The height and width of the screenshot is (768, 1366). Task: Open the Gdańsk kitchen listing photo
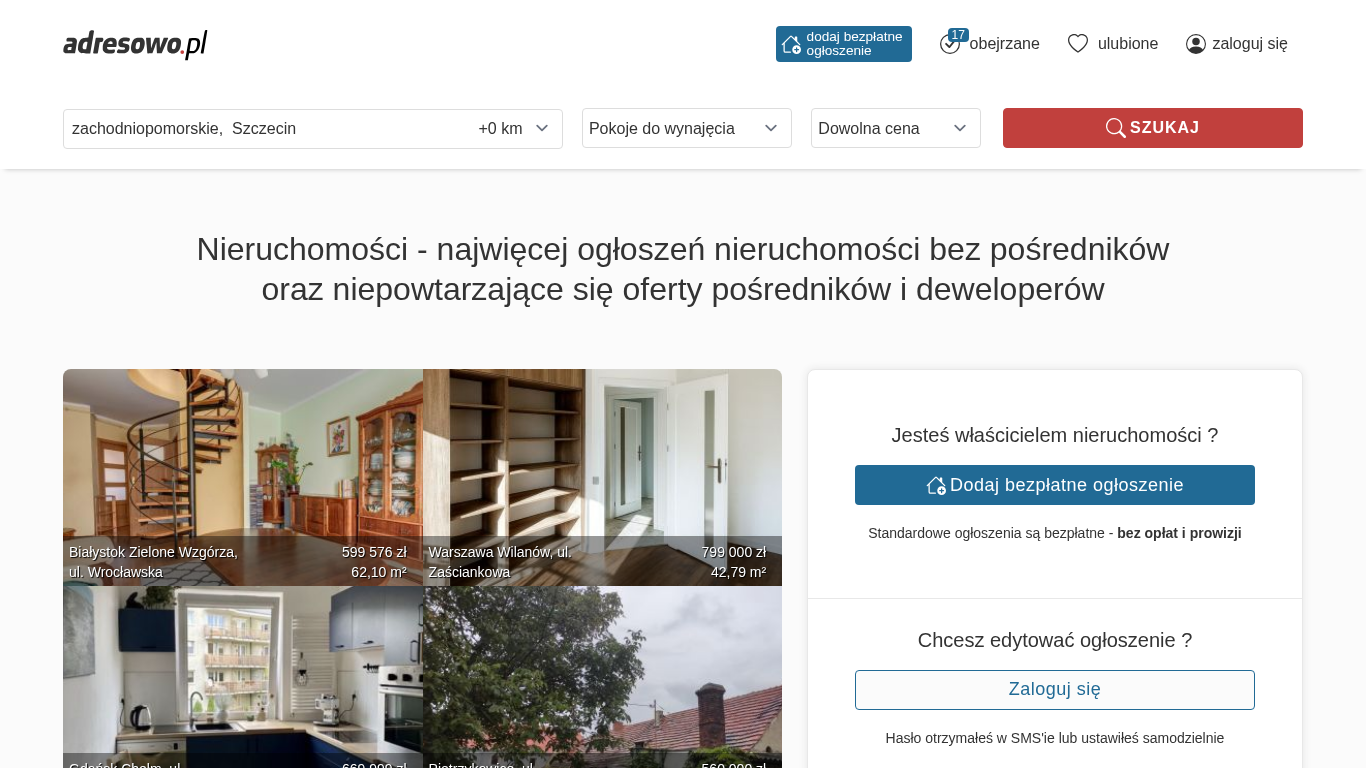pos(242,670)
